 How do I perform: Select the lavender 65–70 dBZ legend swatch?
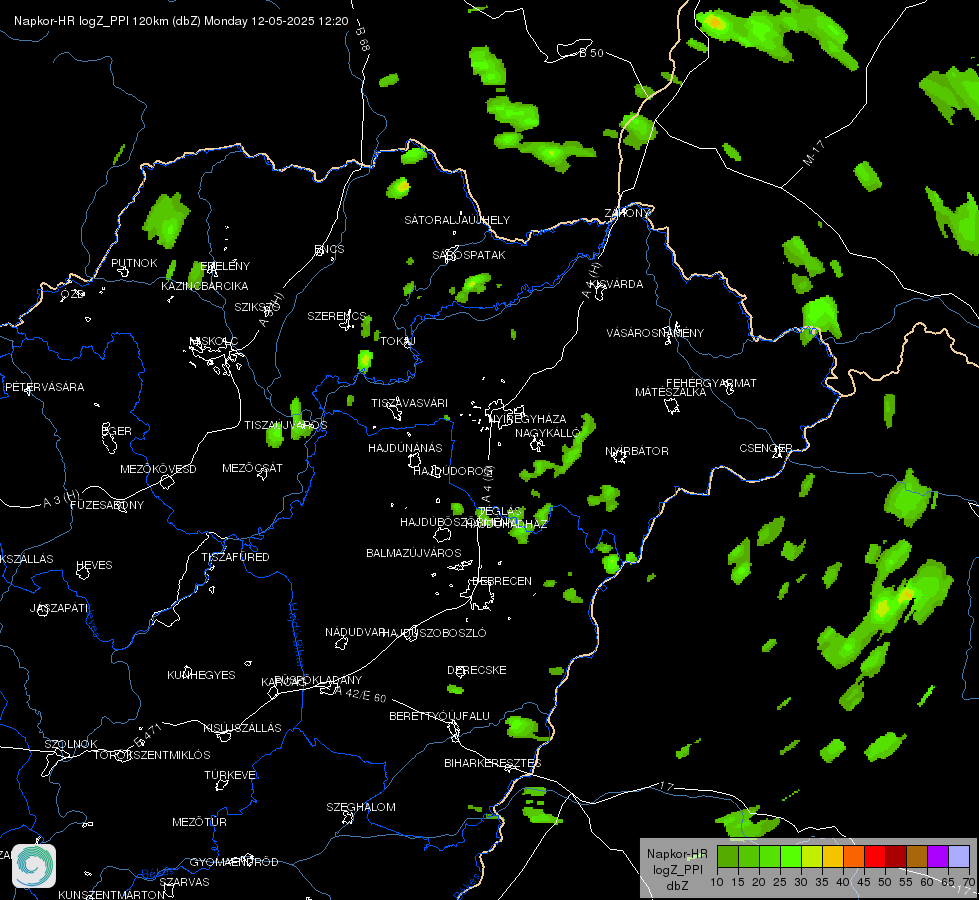[x=959, y=857]
